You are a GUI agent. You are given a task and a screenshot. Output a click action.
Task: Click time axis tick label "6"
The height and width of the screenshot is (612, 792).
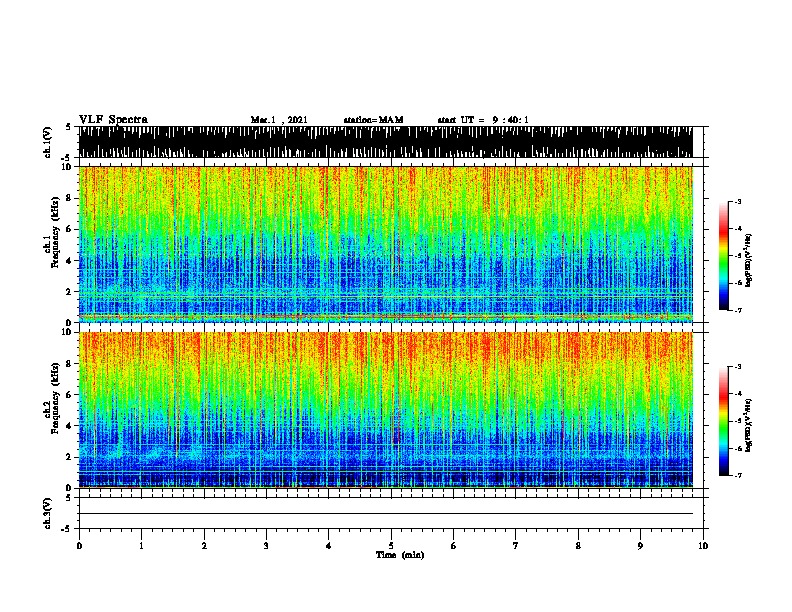[x=454, y=546]
